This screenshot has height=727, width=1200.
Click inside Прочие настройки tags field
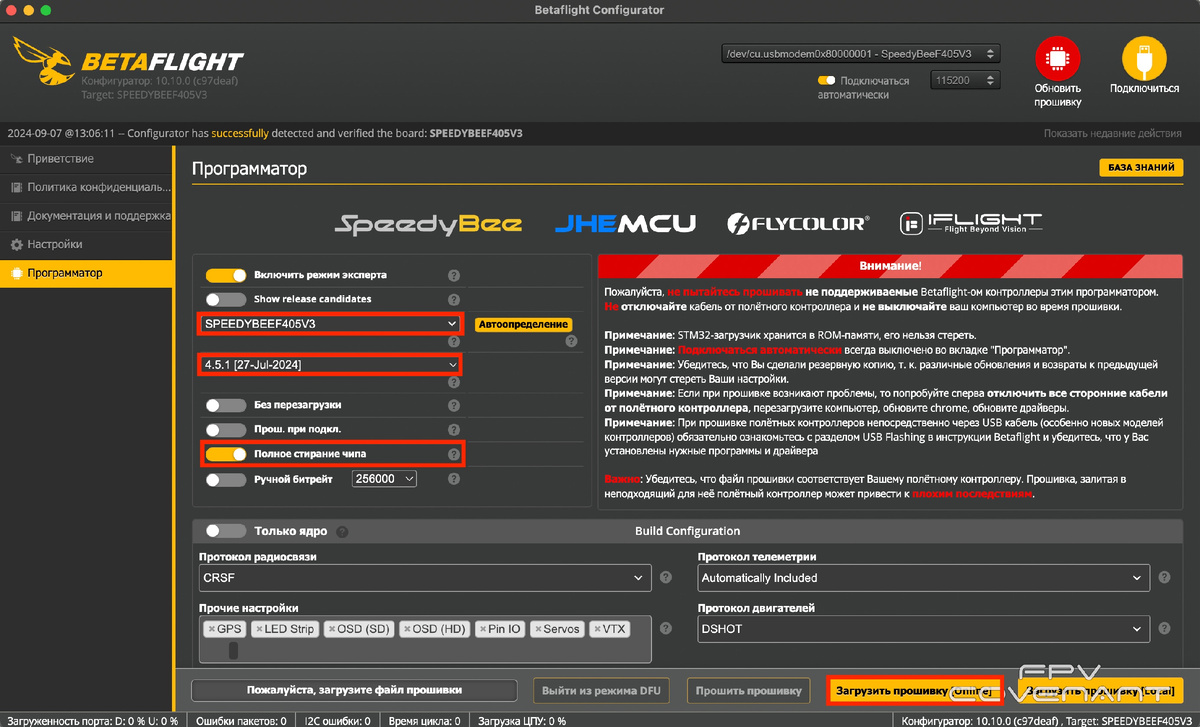click(x=425, y=639)
